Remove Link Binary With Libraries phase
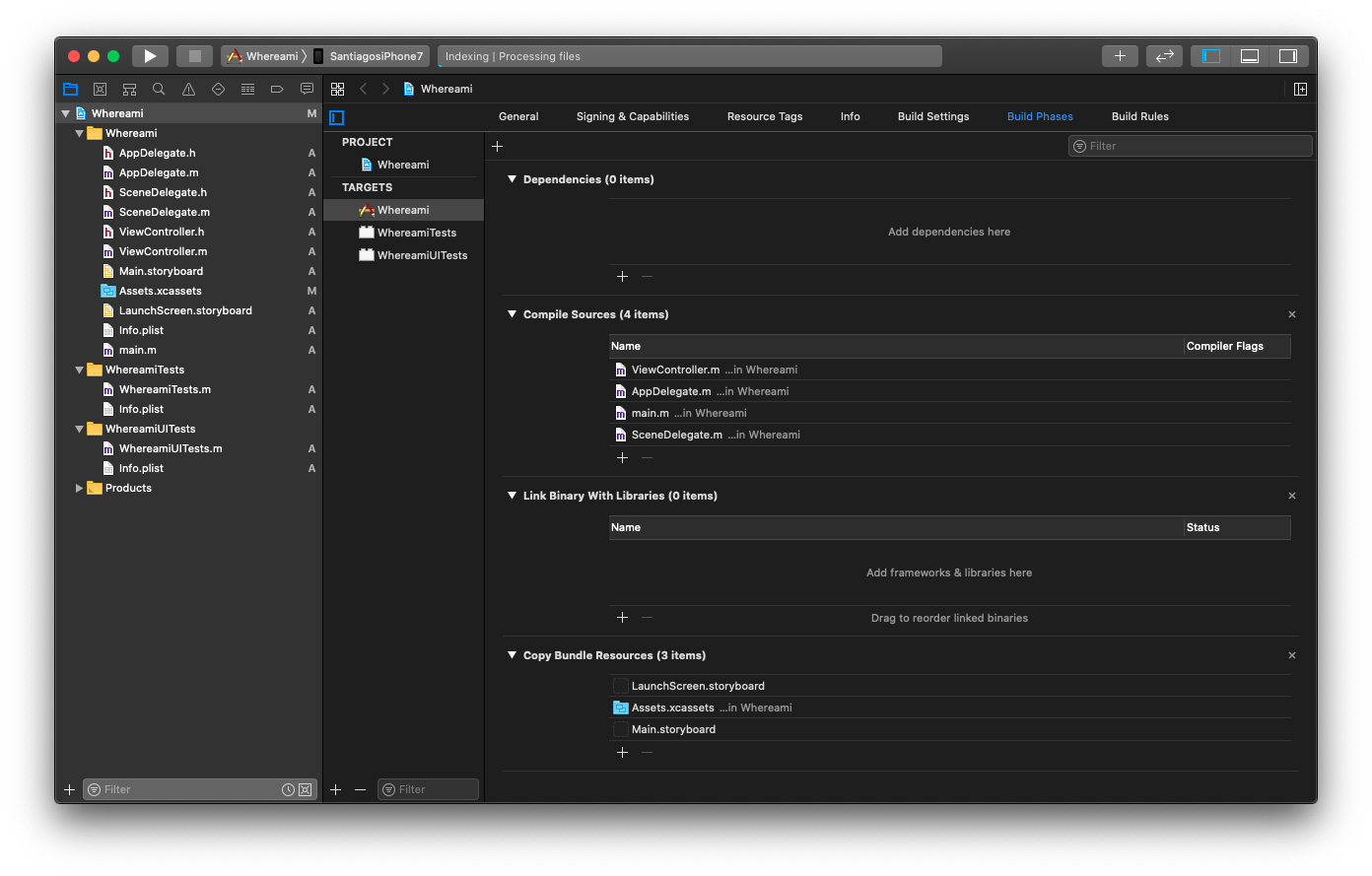This screenshot has height=876, width=1372. (1292, 496)
